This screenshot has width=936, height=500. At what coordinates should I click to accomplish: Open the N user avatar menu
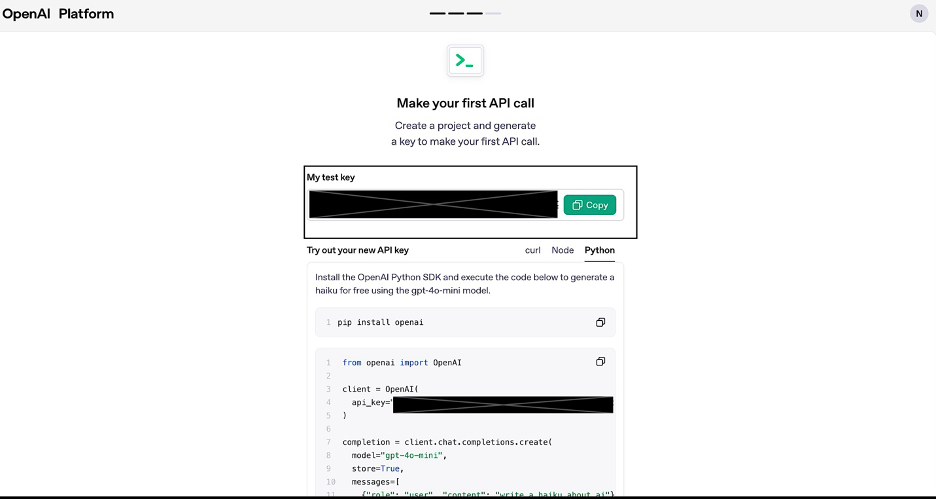(919, 13)
